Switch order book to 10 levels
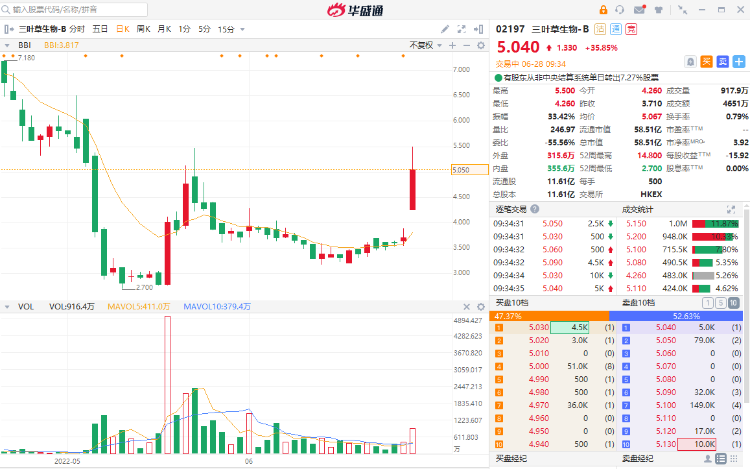Viewport: 750px width, 469px height. (733, 303)
